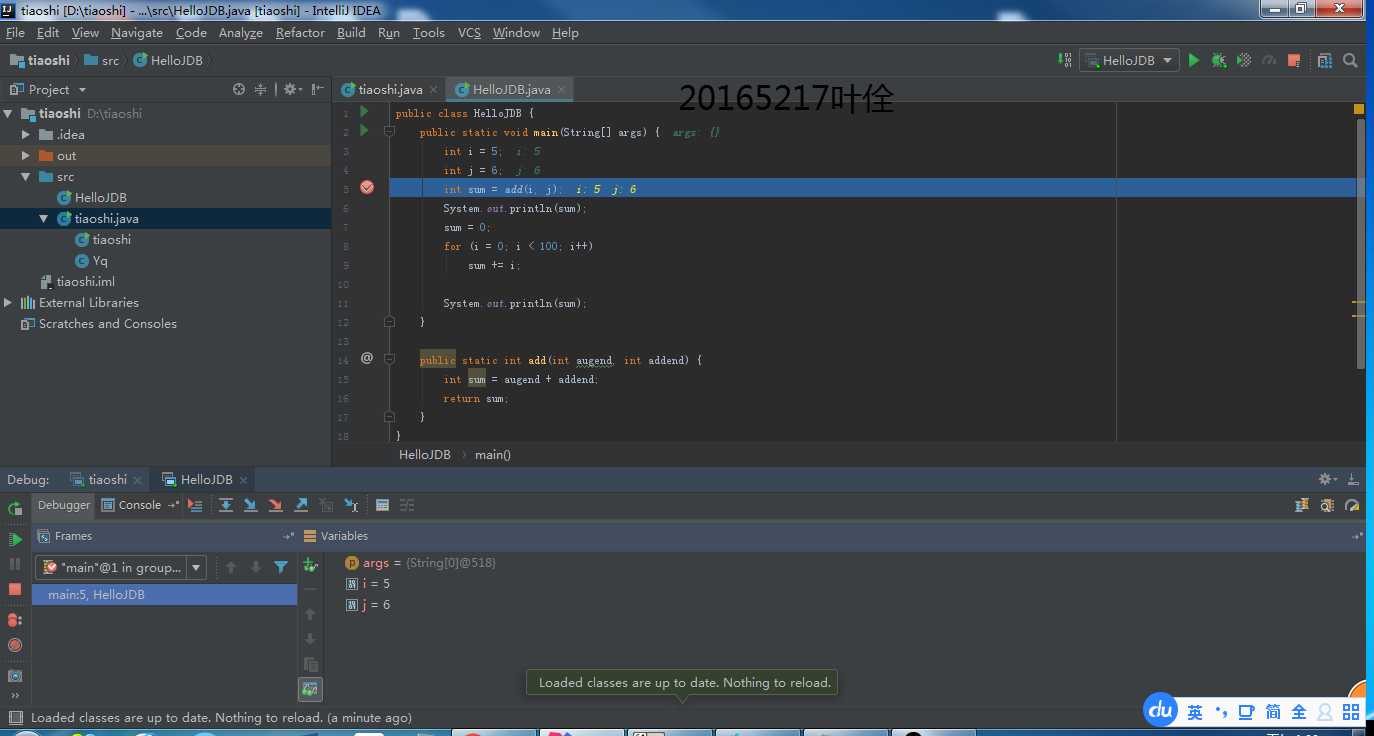Run HelloJDB with Coverage icon
The width and height of the screenshot is (1374, 736).
(1244, 60)
